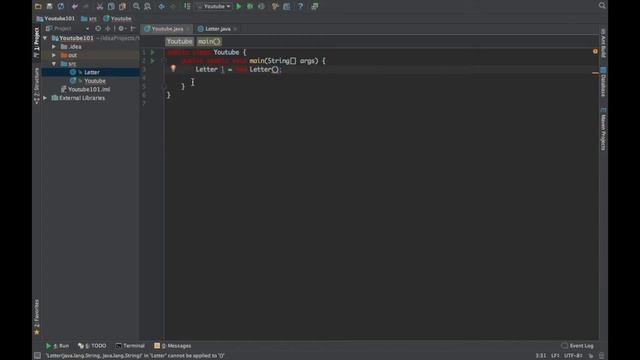Viewport: 640px width, 360px height.
Task: Click tool windows toggle icon in status bar corner
Action: coord(37,356)
